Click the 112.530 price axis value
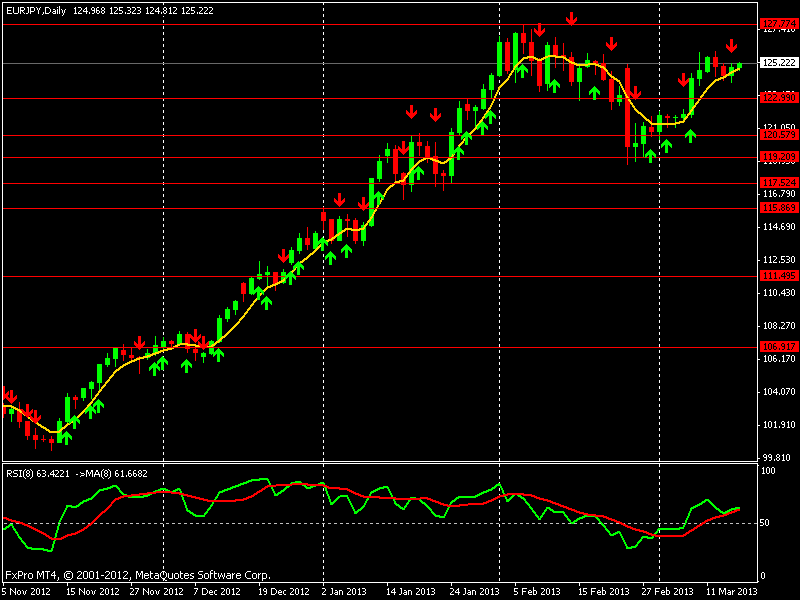 [x=779, y=260]
